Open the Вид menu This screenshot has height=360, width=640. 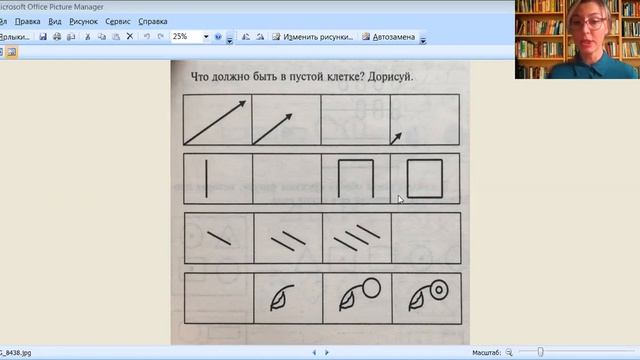coord(55,22)
